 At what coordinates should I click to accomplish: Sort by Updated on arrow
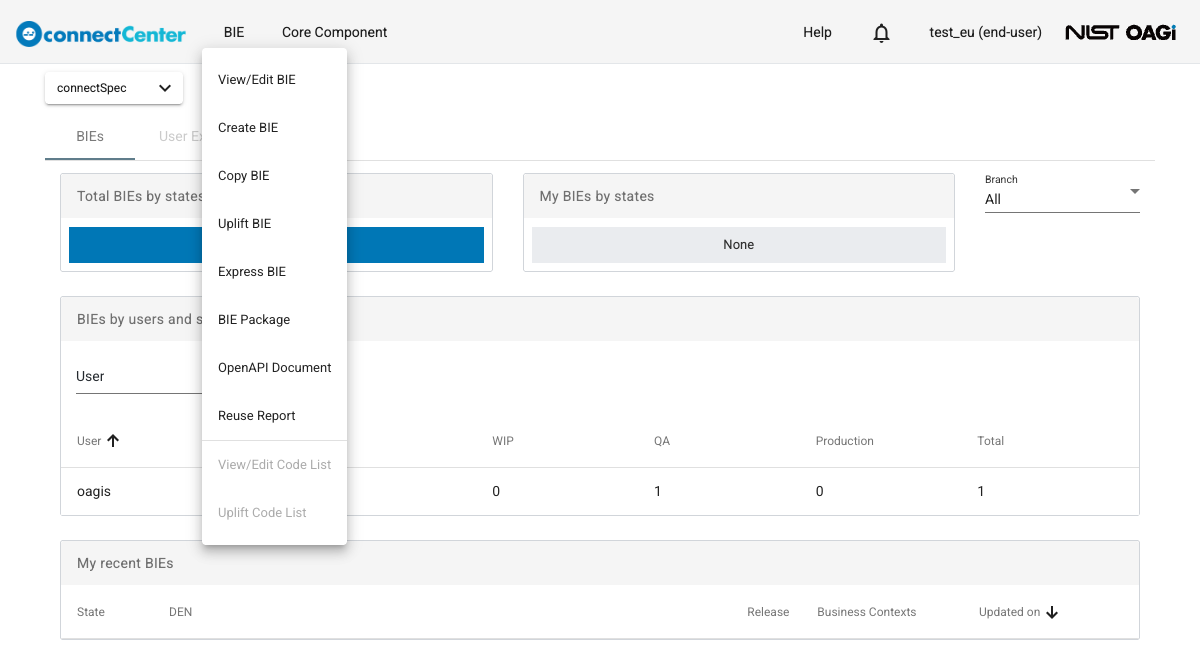1052,612
